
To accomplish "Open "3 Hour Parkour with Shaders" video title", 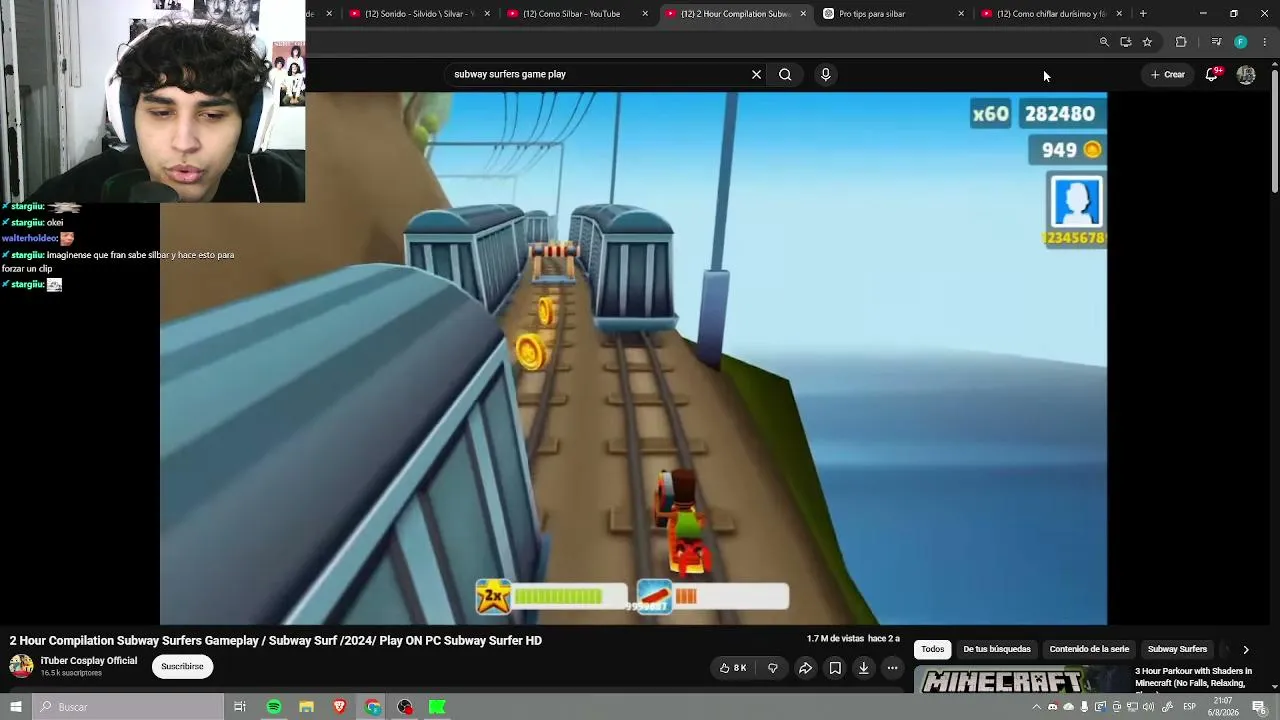I will point(1193,678).
